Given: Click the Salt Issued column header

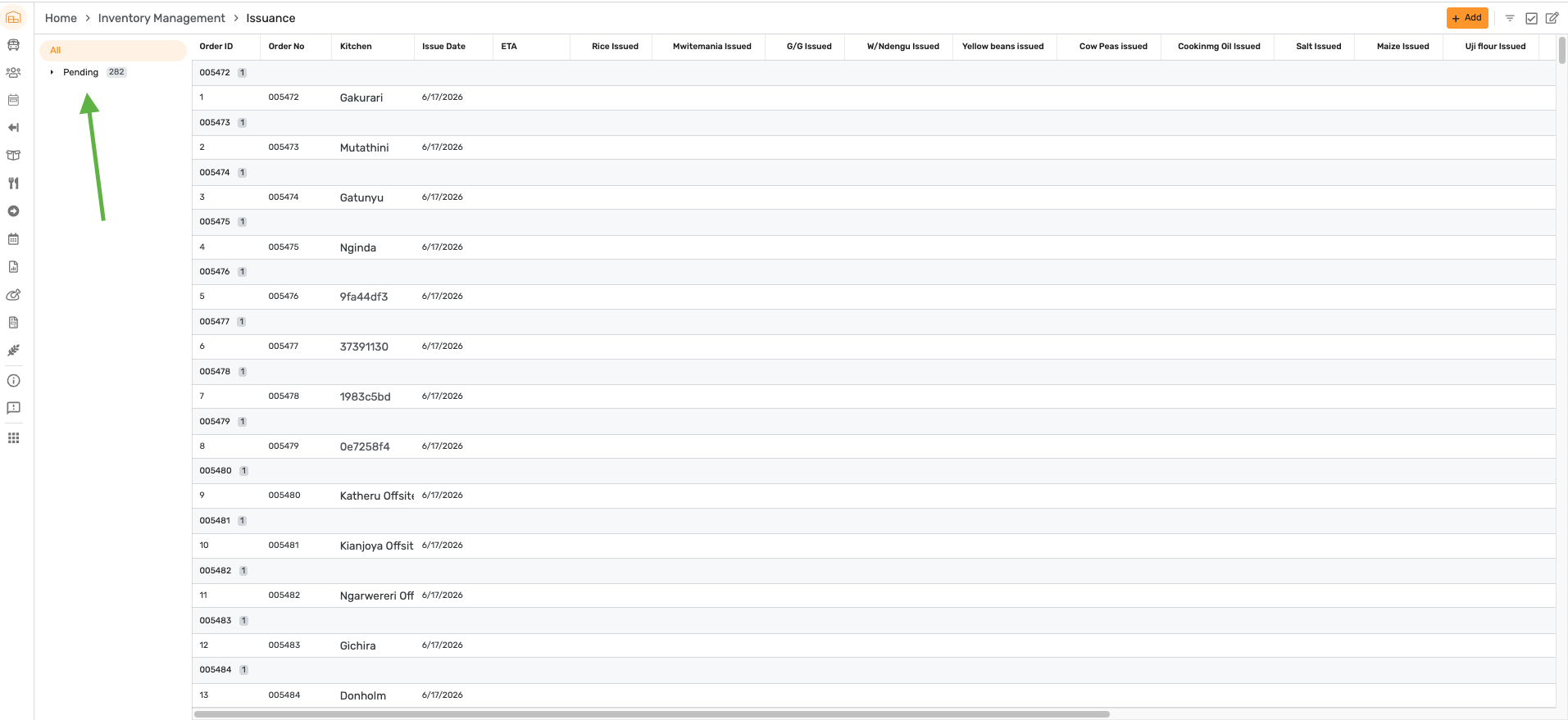Looking at the screenshot, I should [1318, 47].
